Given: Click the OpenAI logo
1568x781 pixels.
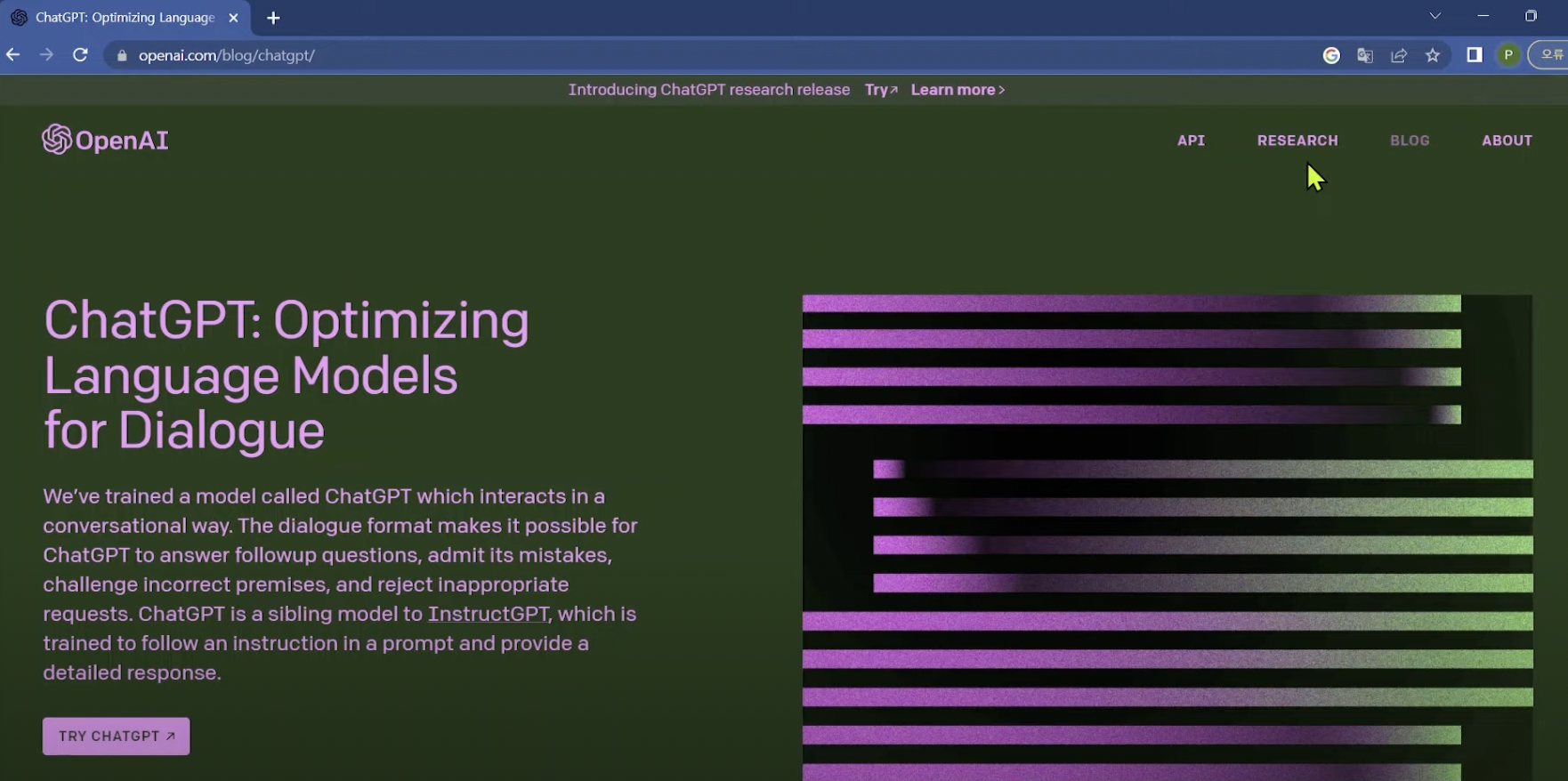Looking at the screenshot, I should pos(105,140).
